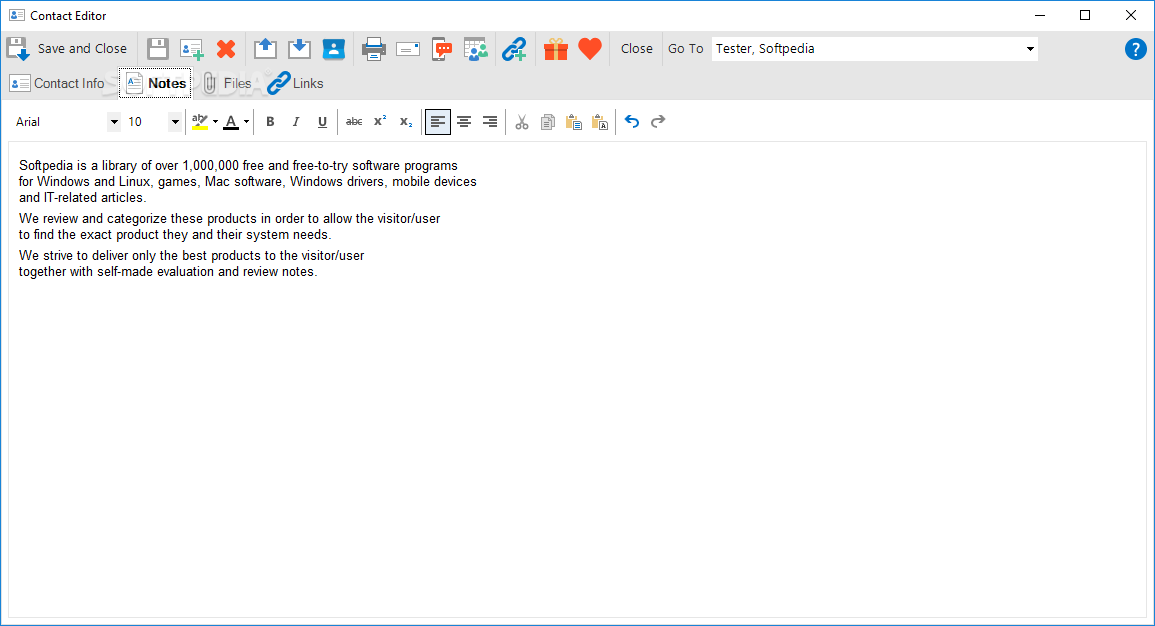This screenshot has height=626, width=1155.
Task: Expand the Arial font name dropdown
Action: [x=114, y=122]
